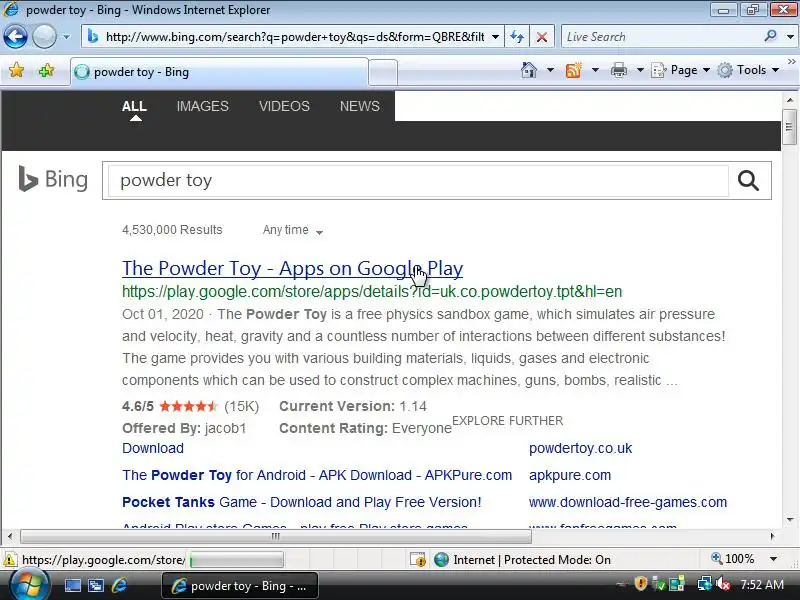This screenshot has width=800, height=600.
Task: Click the Add to Favorites icon
Action: (46, 70)
